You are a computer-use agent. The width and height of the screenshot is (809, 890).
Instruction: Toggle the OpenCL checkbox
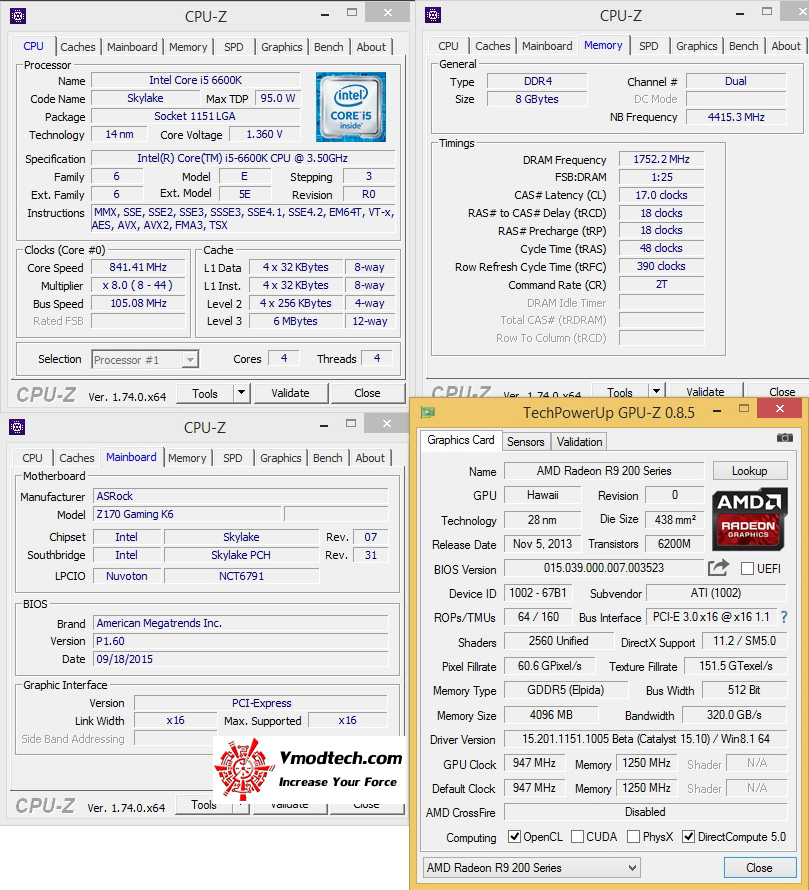(x=514, y=837)
